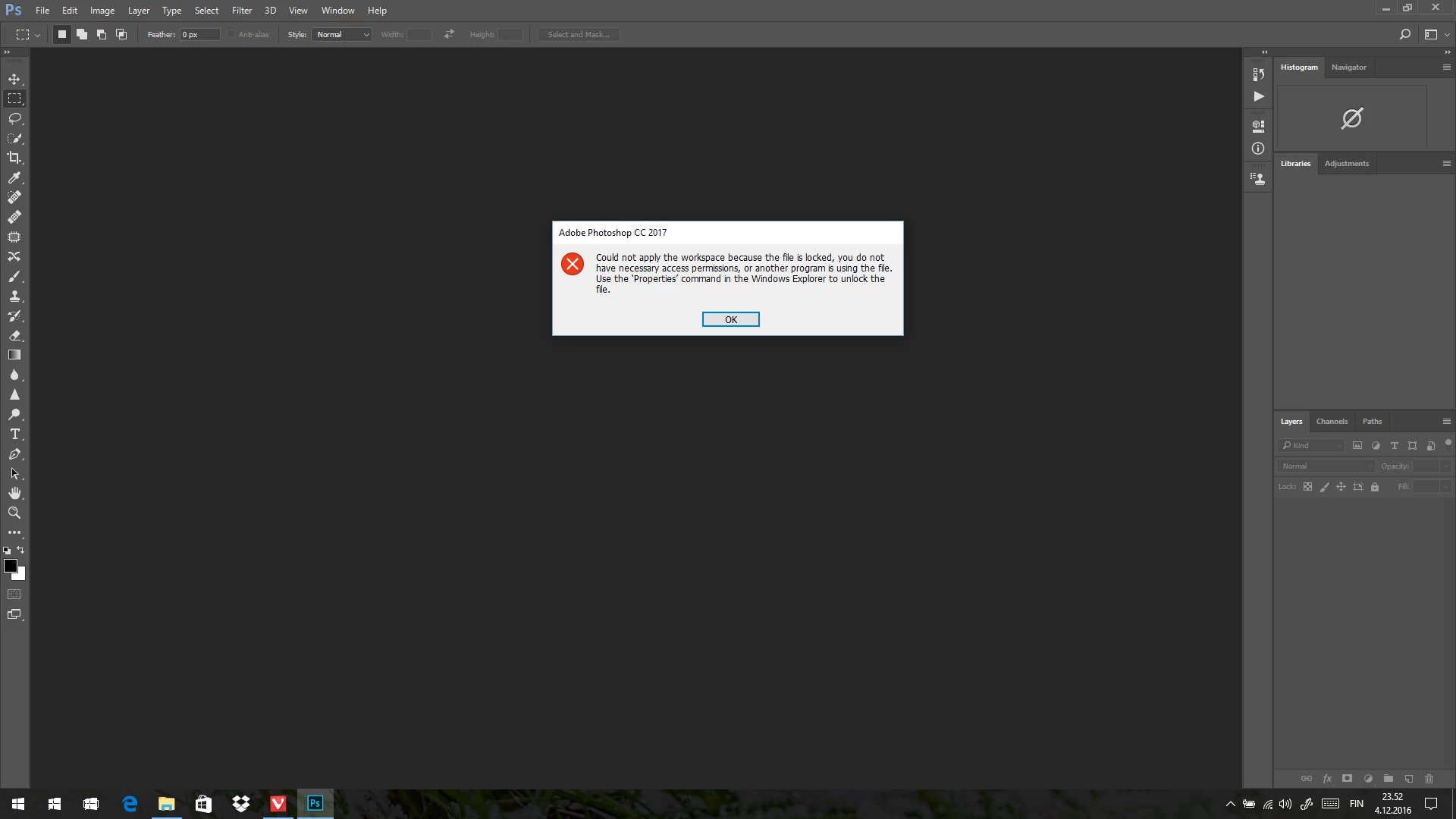The image size is (1456, 819).
Task: Click OK in the error dialog
Action: (730, 319)
